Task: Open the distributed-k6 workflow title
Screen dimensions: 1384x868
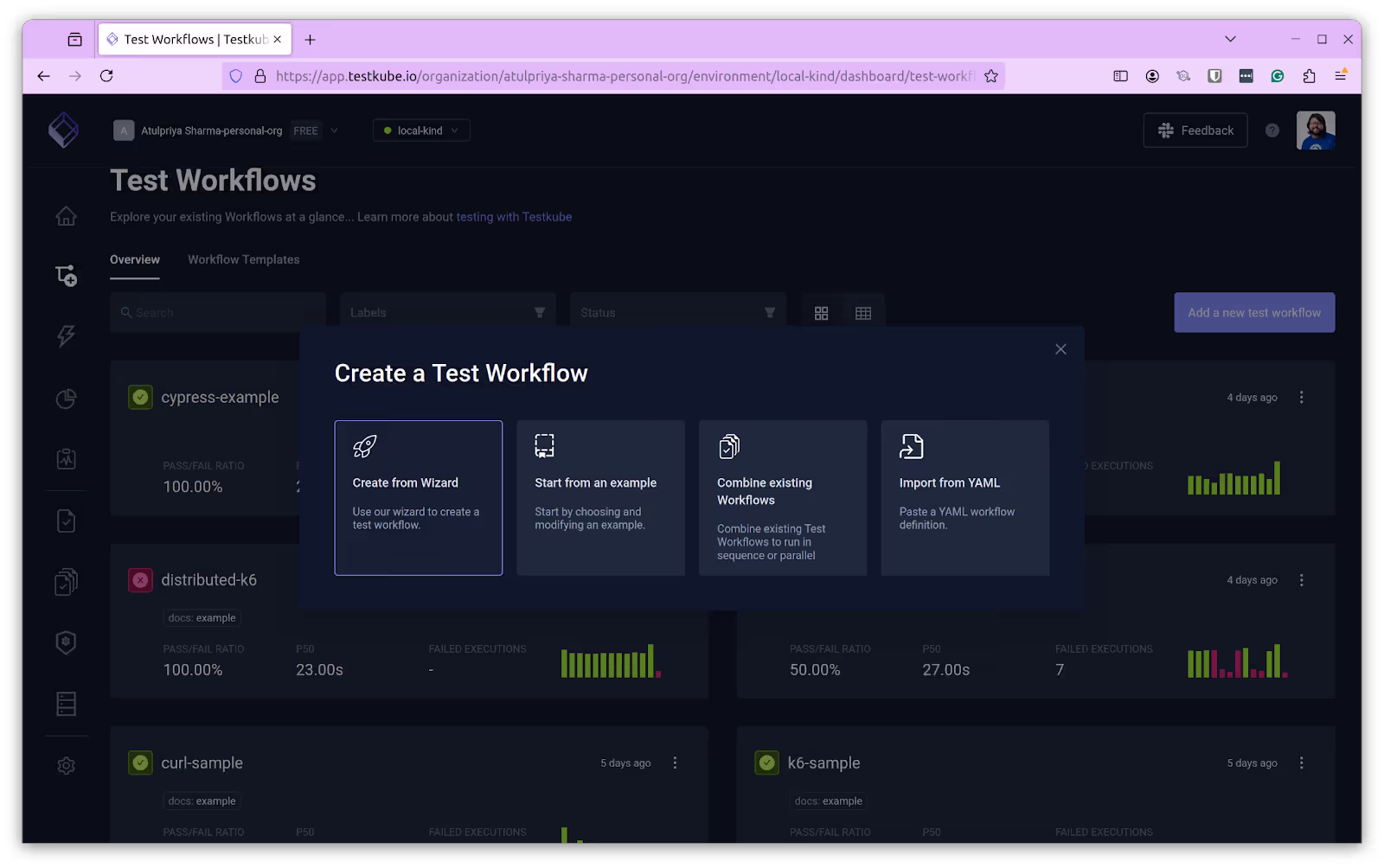Action: (208, 580)
